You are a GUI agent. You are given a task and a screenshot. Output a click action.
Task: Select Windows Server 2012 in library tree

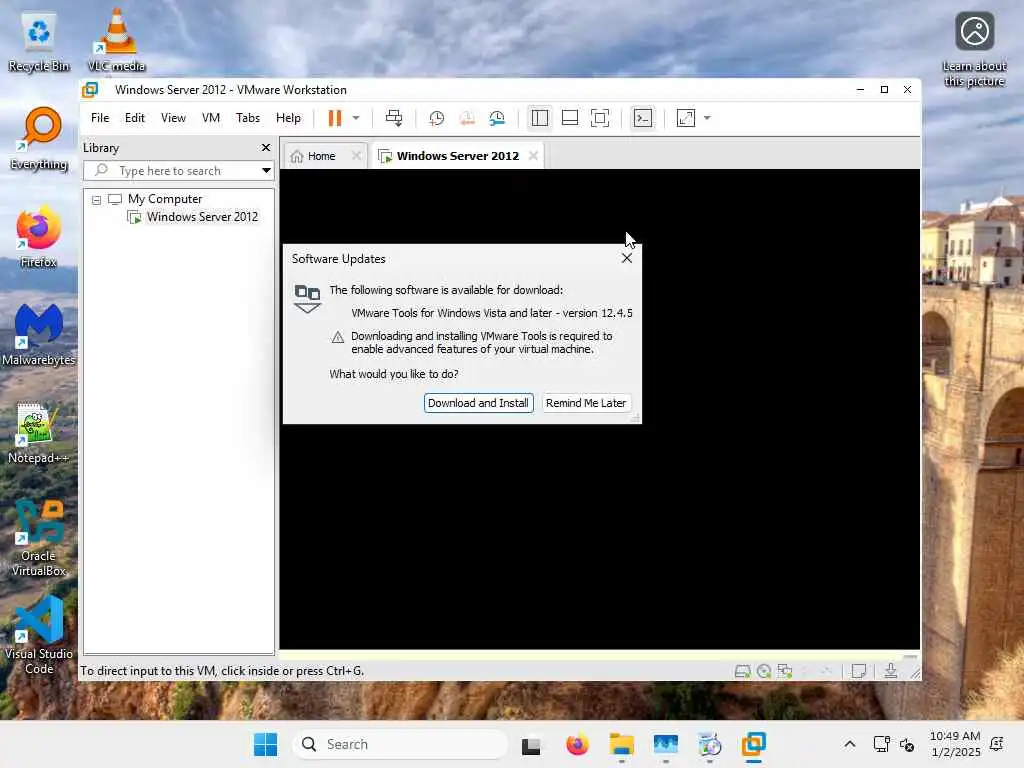point(202,217)
